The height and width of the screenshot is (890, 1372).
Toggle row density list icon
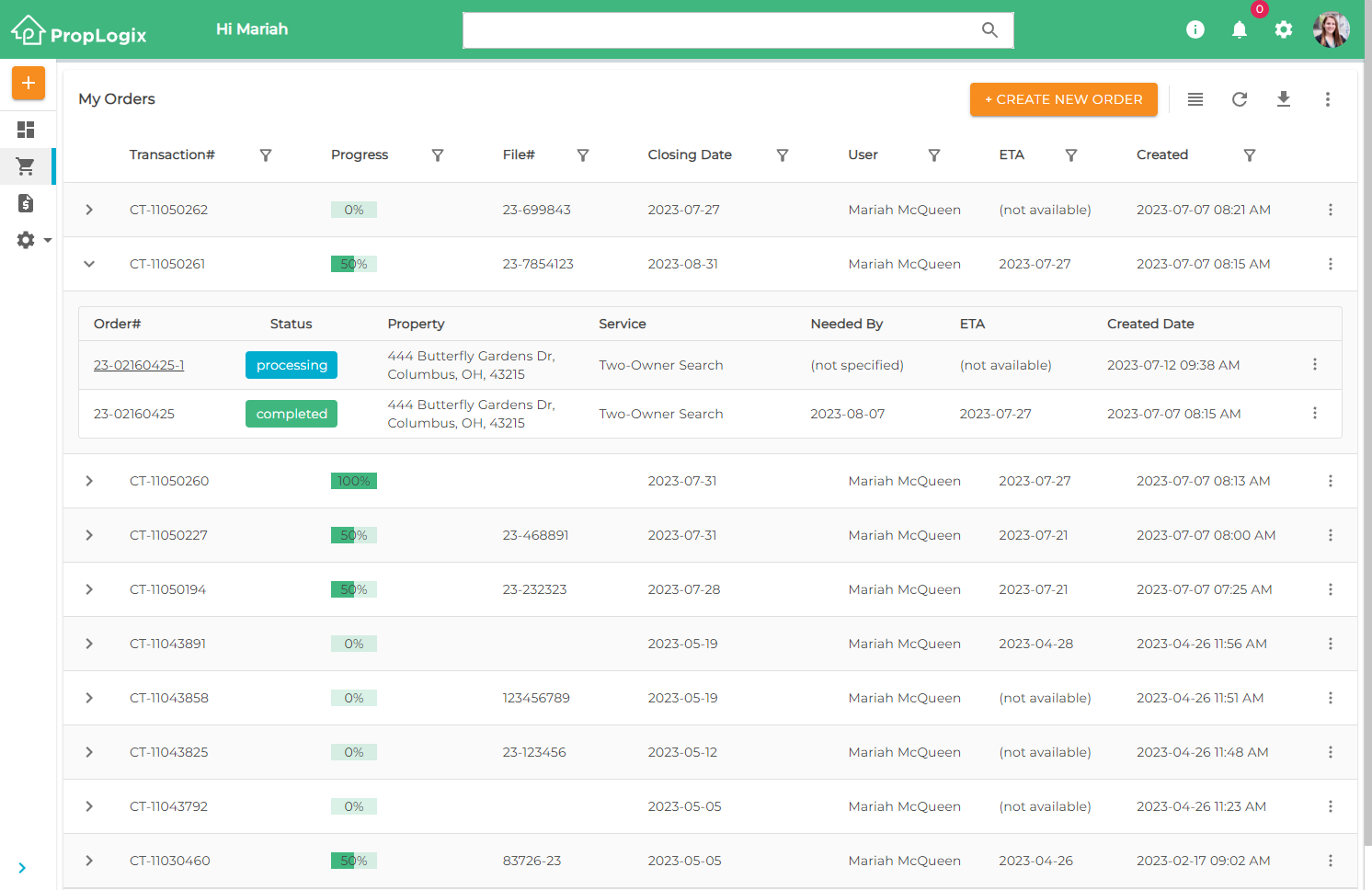tap(1195, 99)
